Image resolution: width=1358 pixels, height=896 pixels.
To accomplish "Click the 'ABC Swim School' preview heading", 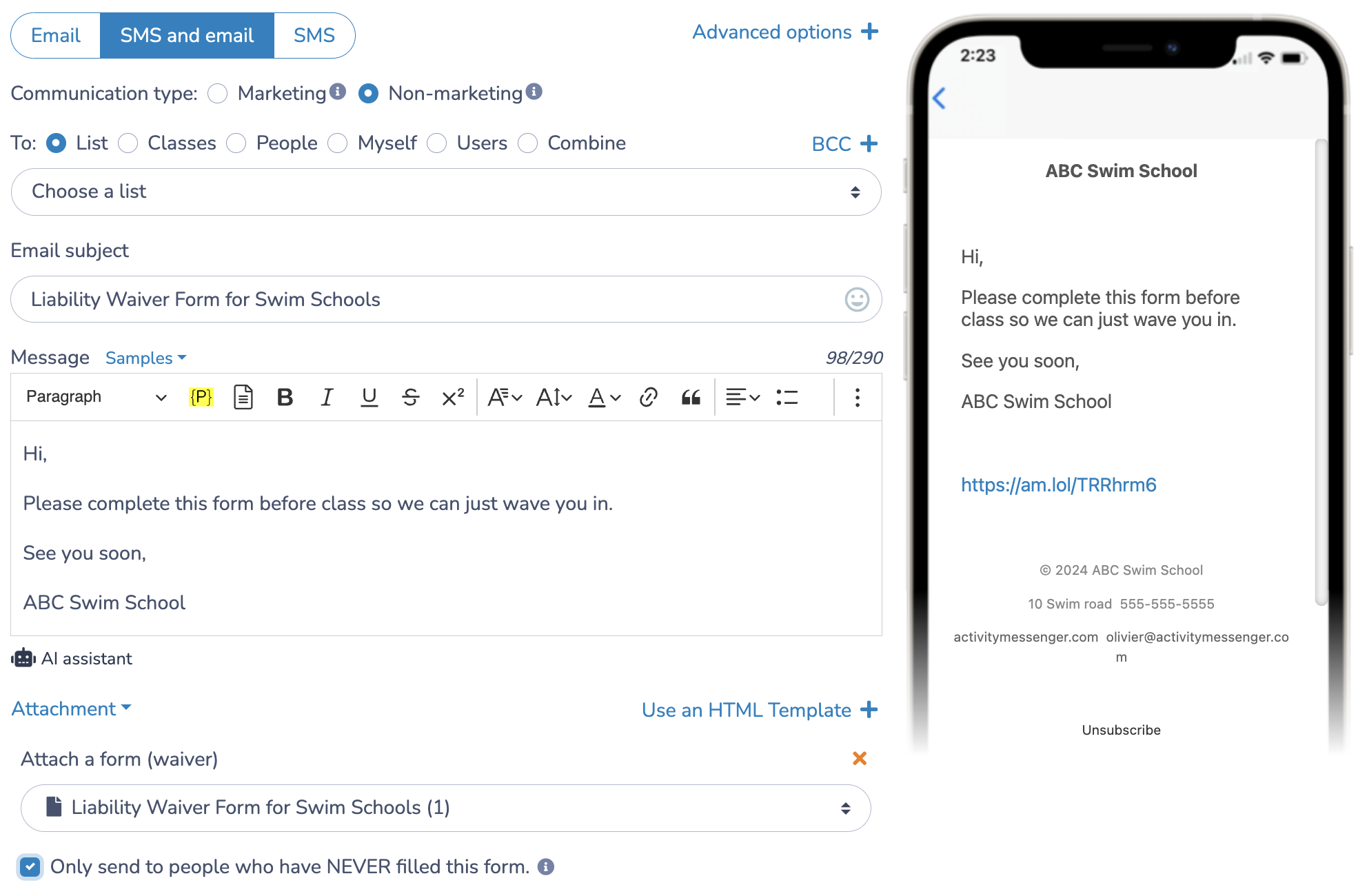I will 1121,171.
